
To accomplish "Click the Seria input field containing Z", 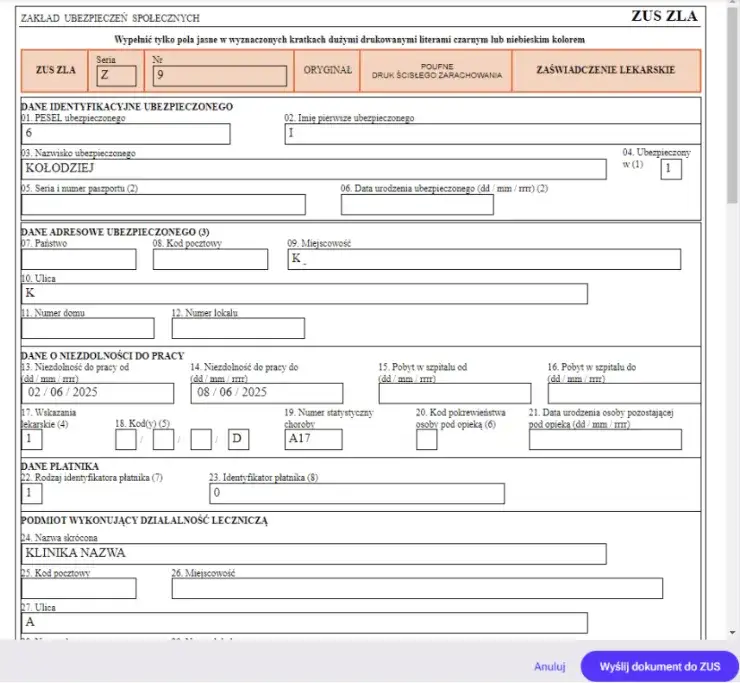I will tap(117, 76).
